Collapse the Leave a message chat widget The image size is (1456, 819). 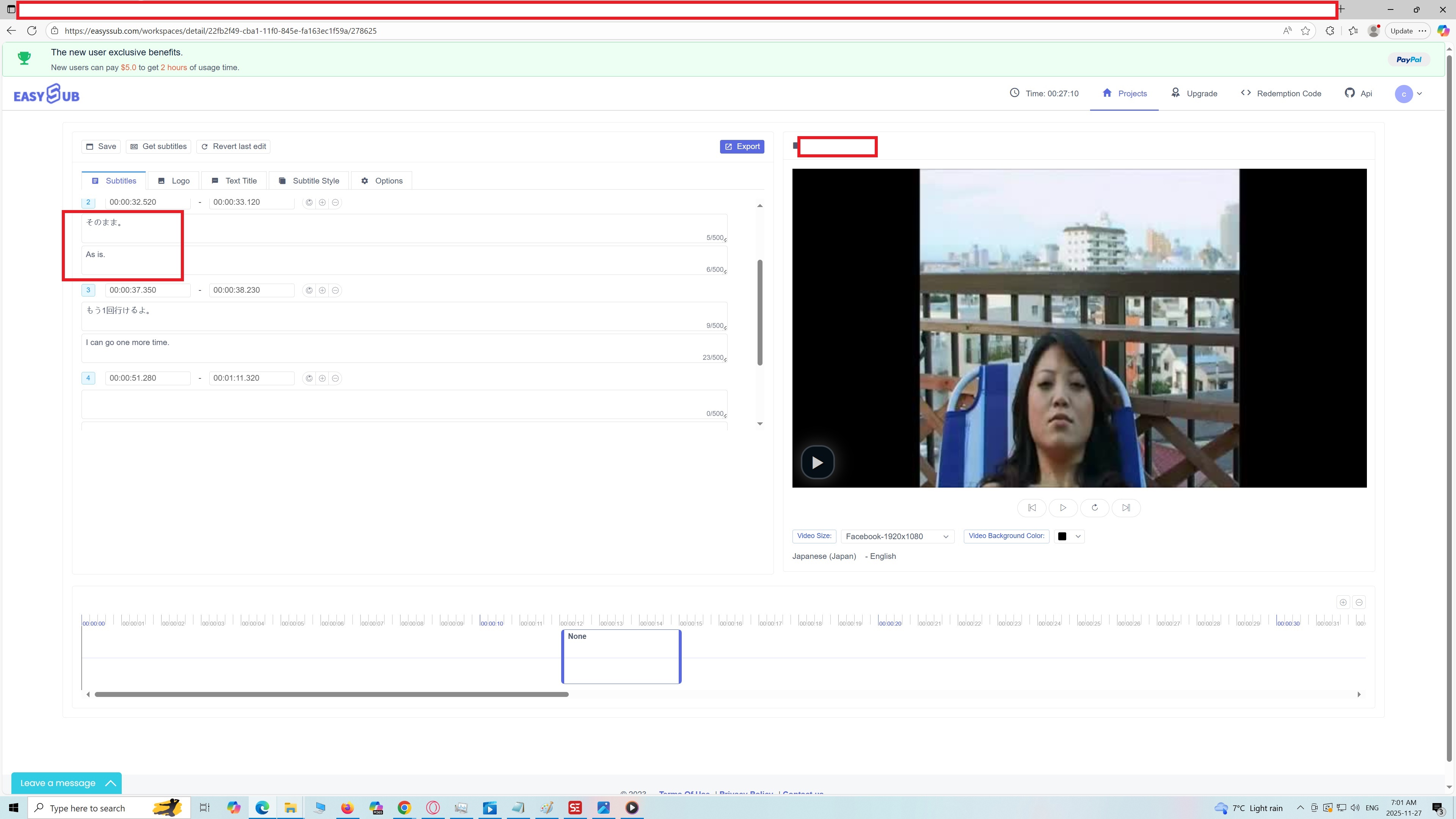point(111,783)
